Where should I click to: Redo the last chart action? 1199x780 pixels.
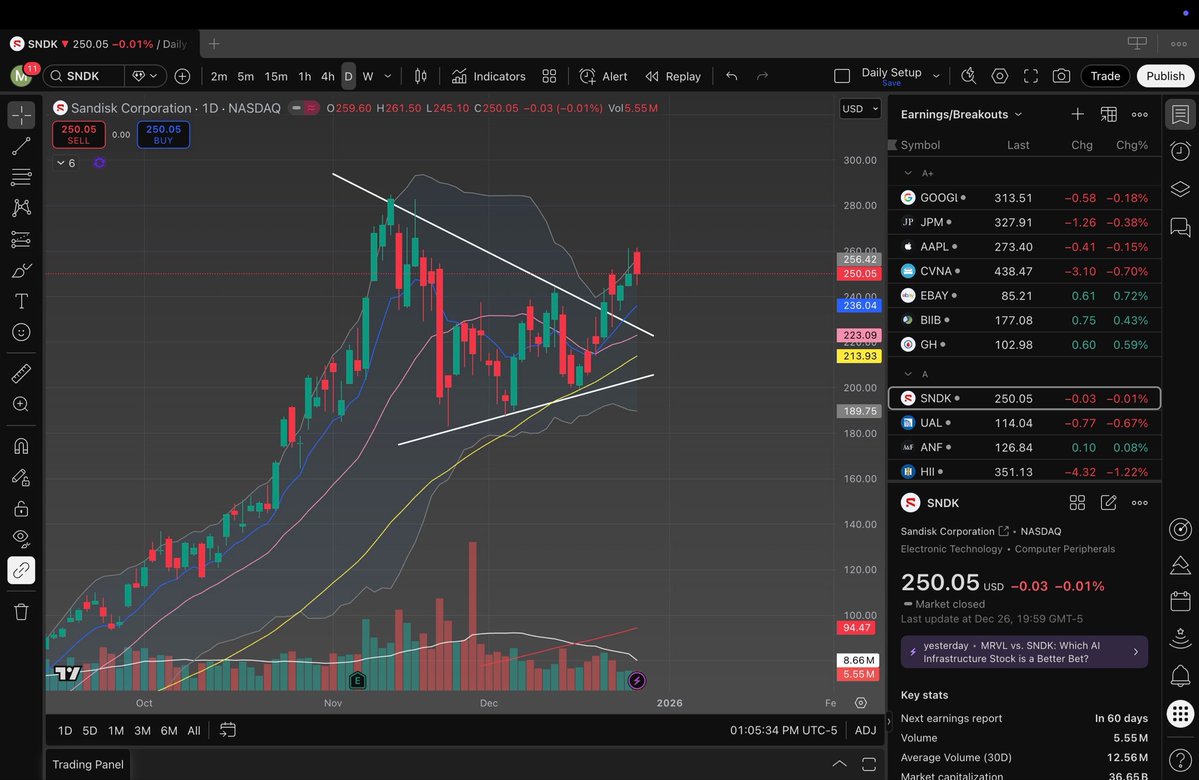[x=762, y=76]
